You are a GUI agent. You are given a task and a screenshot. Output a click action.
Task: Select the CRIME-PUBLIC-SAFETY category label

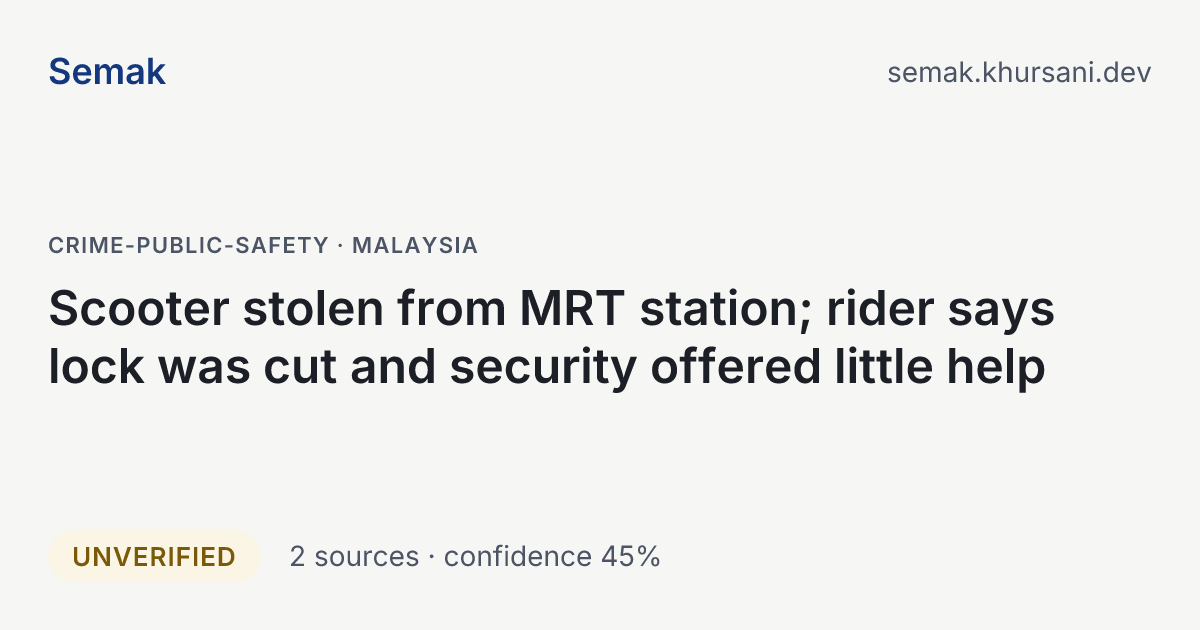[x=189, y=245]
